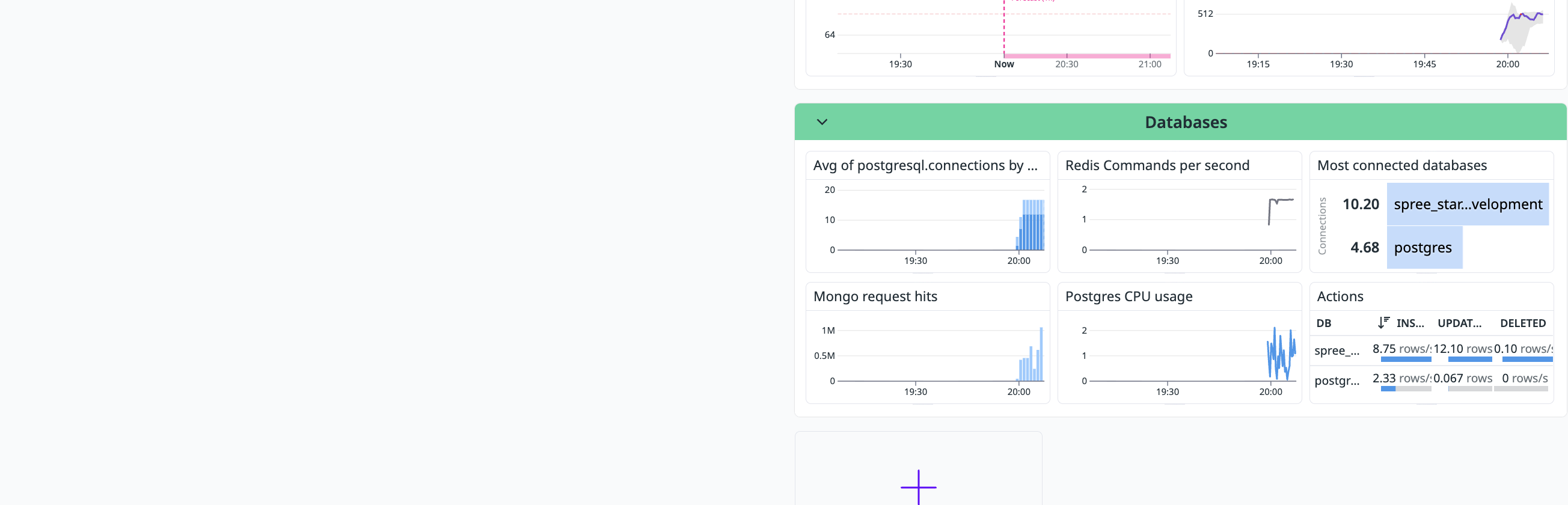Viewport: 1568px width, 505px height.
Task: Open the Avg of postgresql.connections widget title
Action: tap(925, 165)
